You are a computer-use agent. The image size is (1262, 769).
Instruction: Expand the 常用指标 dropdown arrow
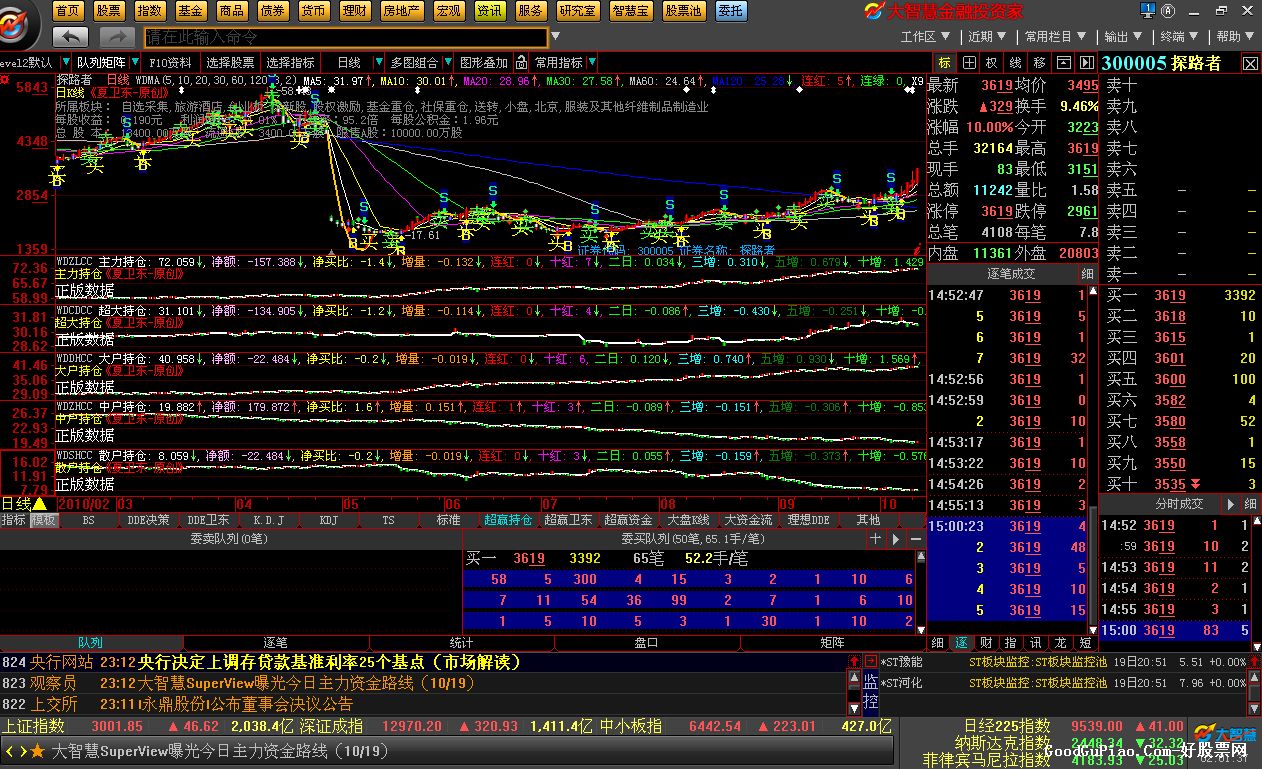(592, 62)
